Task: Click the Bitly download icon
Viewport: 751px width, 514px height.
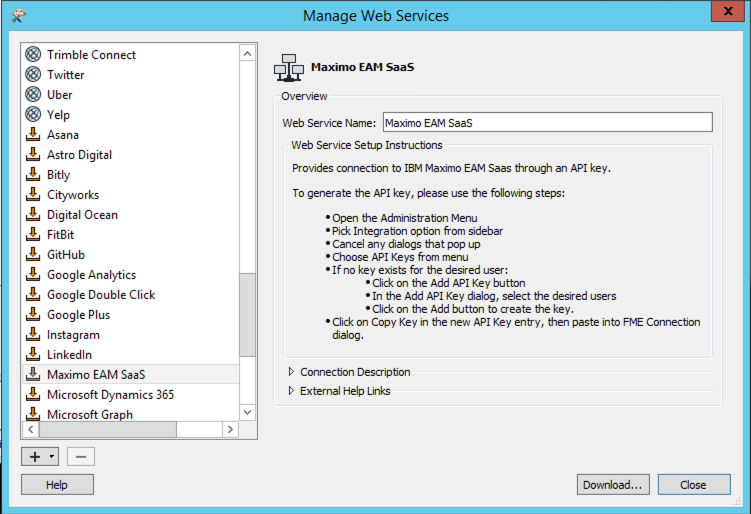Action: (33, 174)
